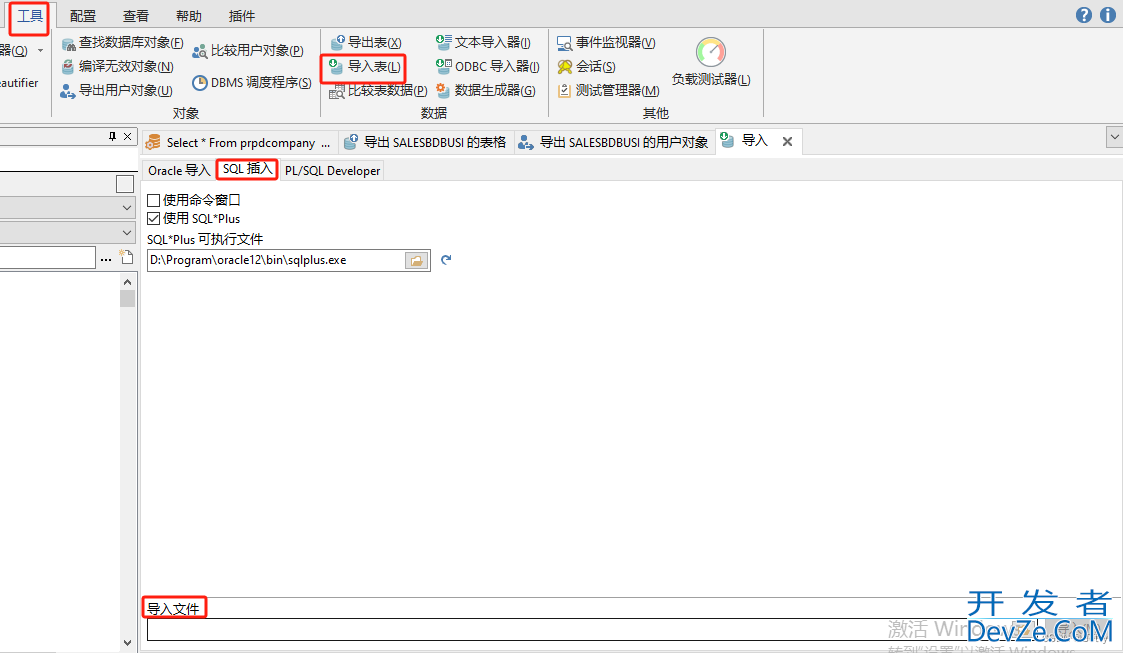The width and height of the screenshot is (1123, 653).
Task: Launch 负载测试器 gauge icon
Action: pos(710,52)
